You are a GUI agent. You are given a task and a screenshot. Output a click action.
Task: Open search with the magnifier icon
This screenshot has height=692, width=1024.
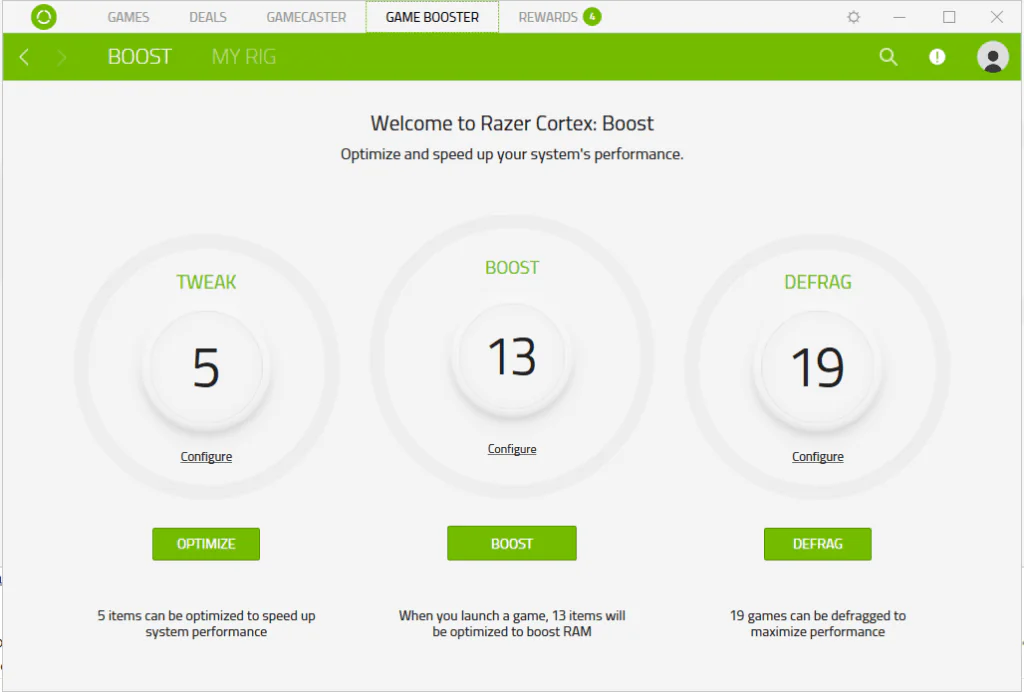pos(888,57)
